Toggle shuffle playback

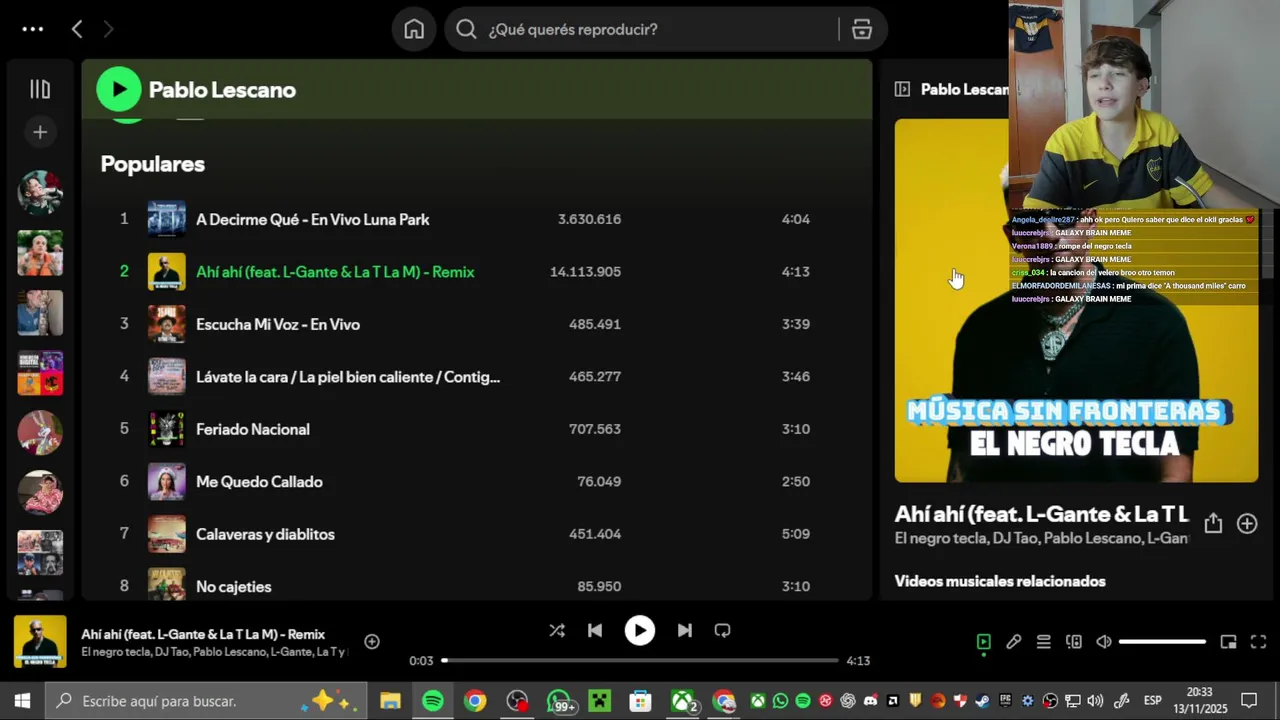tap(557, 630)
